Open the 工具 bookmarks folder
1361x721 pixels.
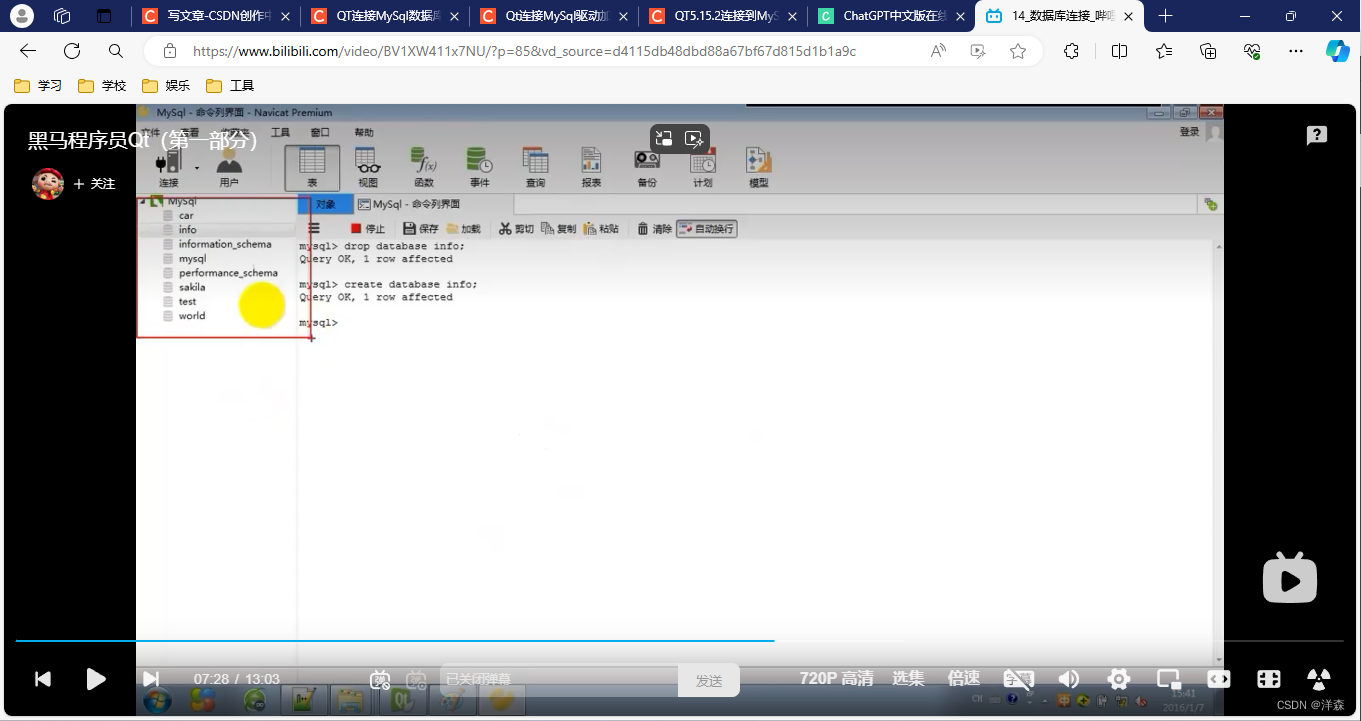pyautogui.click(x=230, y=86)
